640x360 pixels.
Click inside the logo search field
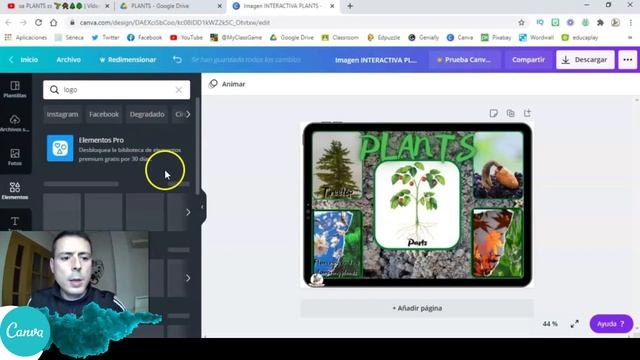pyautogui.click(x=116, y=90)
